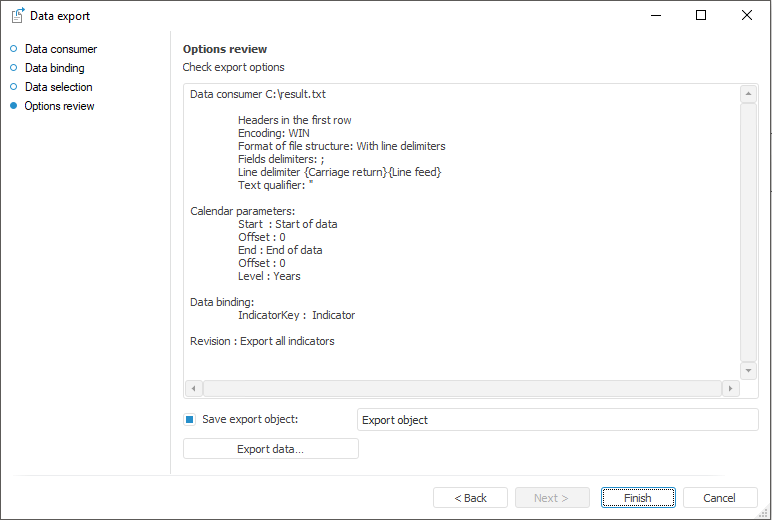Click the Data binding step bullet
This screenshot has width=772, height=520.
tap(14, 67)
